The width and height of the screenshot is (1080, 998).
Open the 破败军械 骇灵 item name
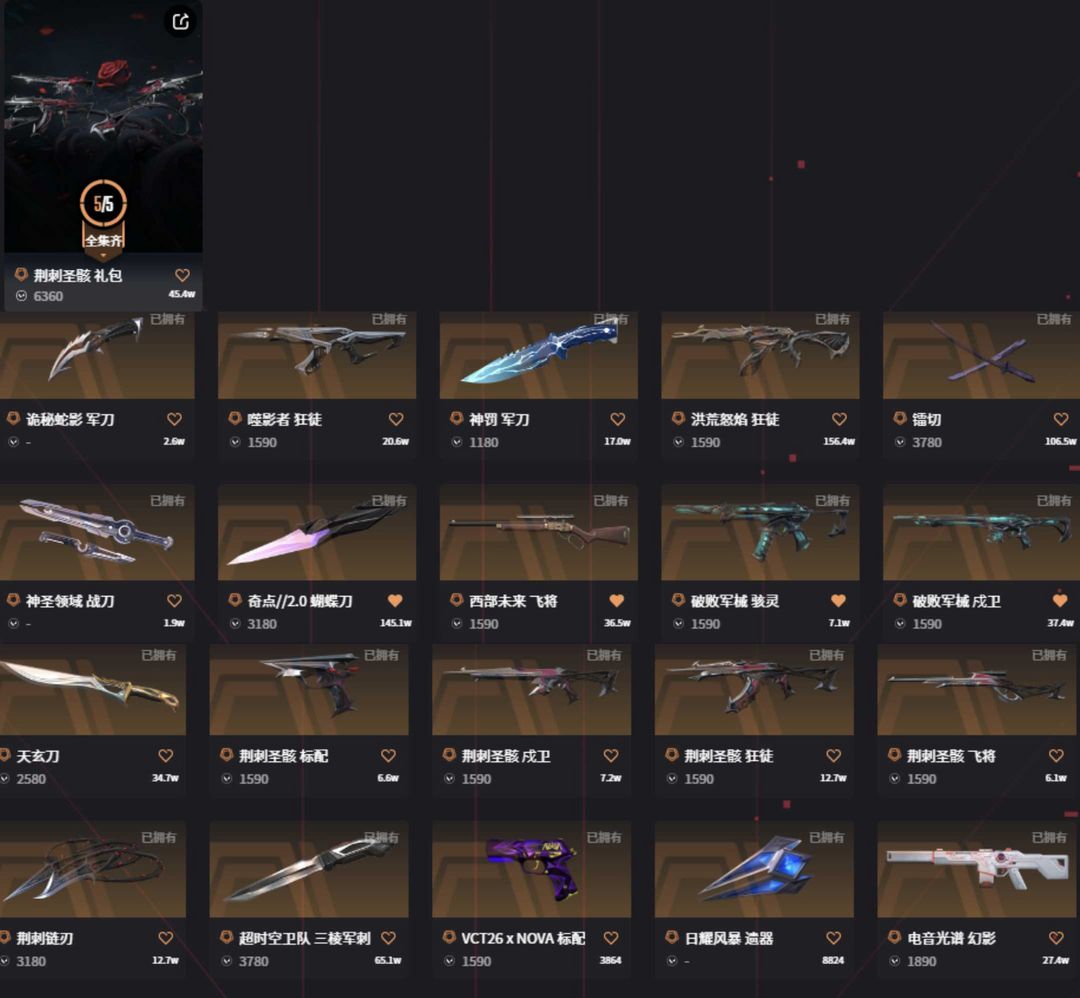[735, 601]
